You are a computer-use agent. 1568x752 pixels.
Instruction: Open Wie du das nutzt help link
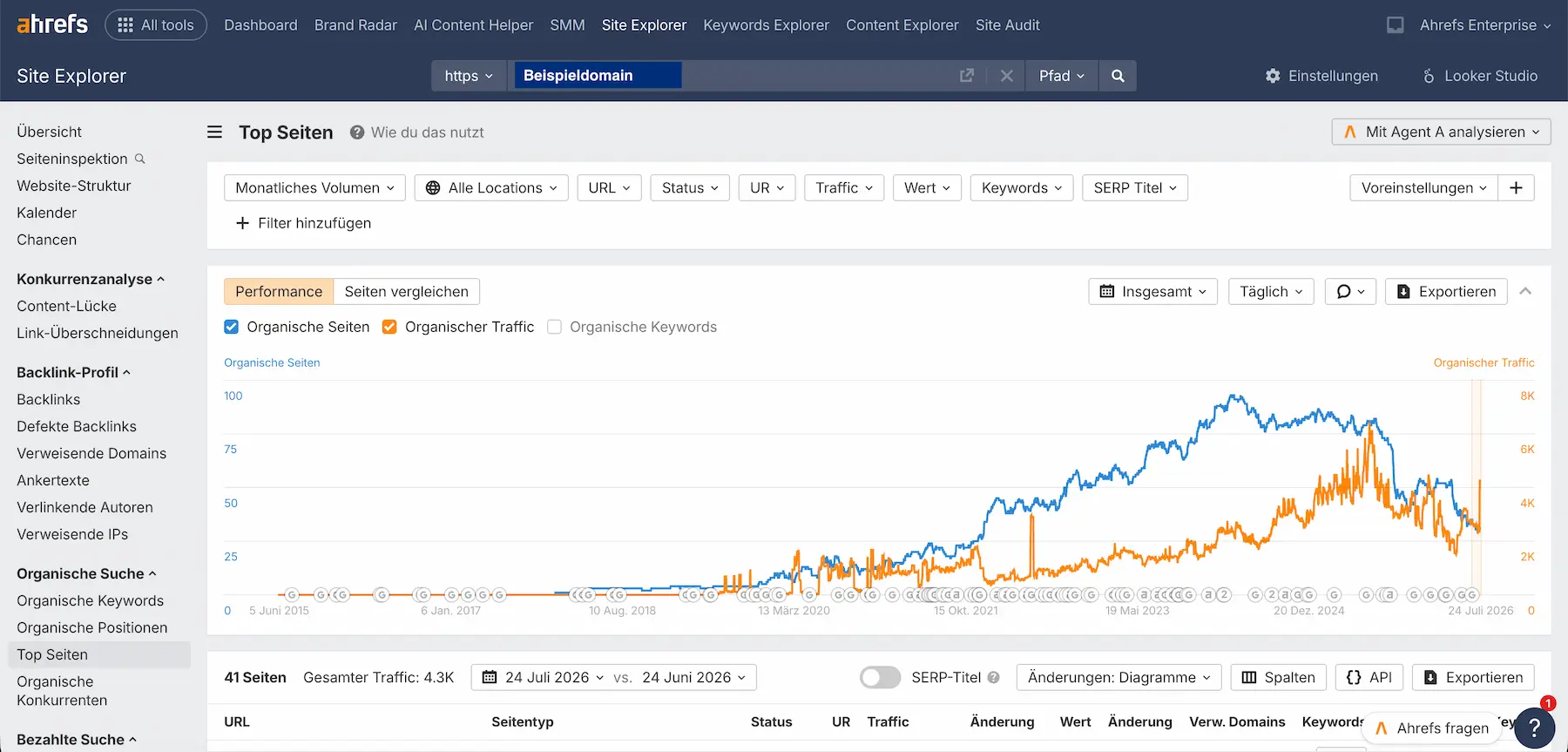pos(427,132)
